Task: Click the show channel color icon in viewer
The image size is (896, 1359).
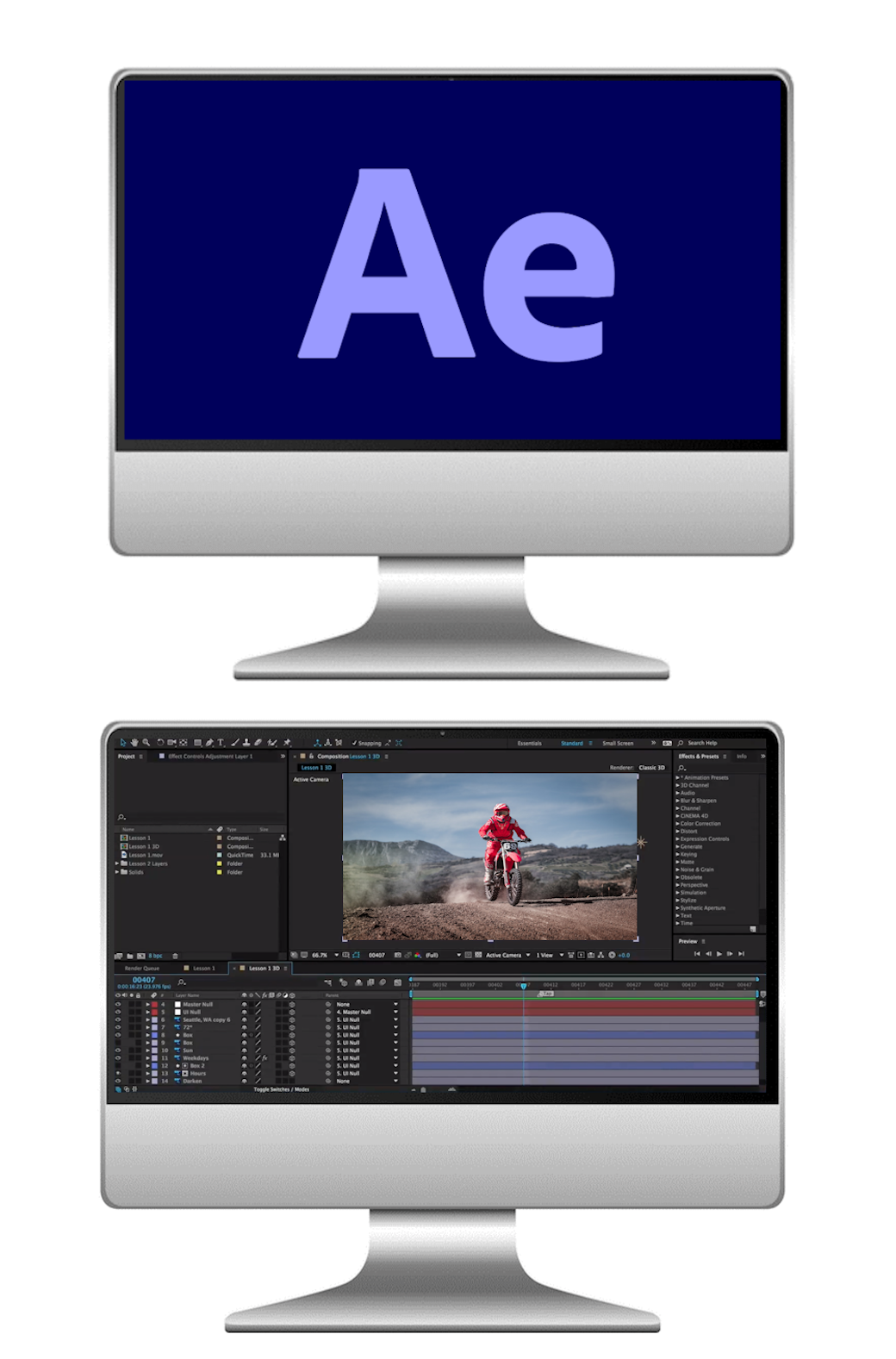Action: [417, 955]
